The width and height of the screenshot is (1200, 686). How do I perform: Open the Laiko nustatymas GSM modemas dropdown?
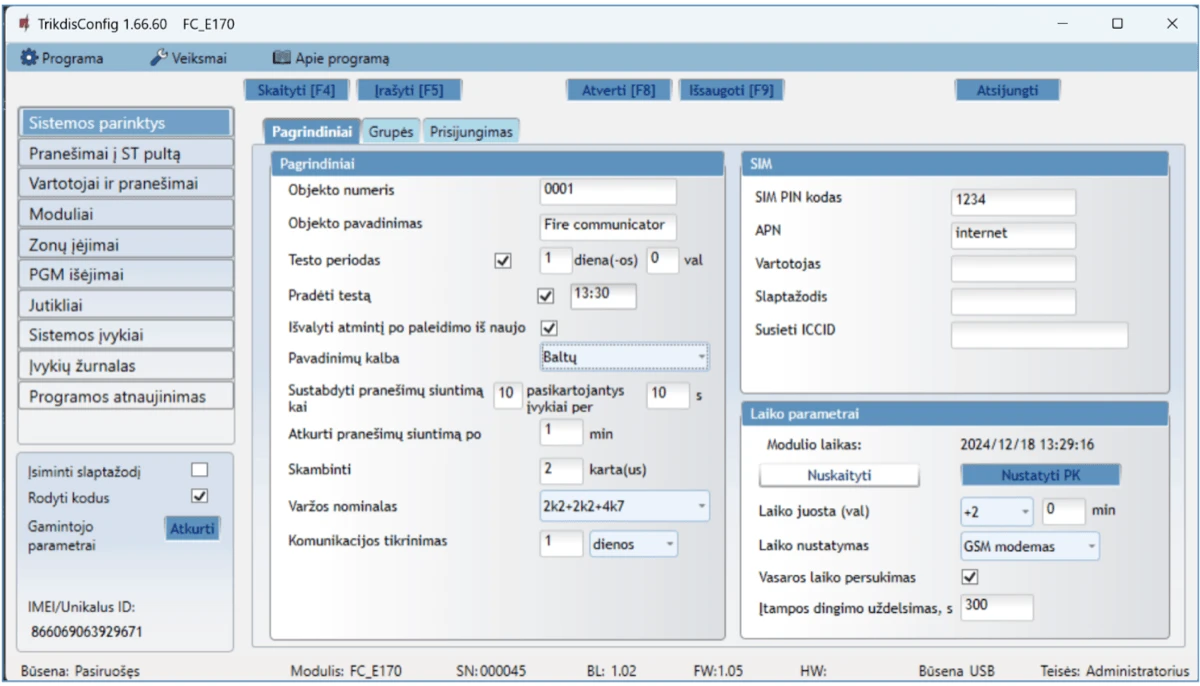tap(1029, 546)
